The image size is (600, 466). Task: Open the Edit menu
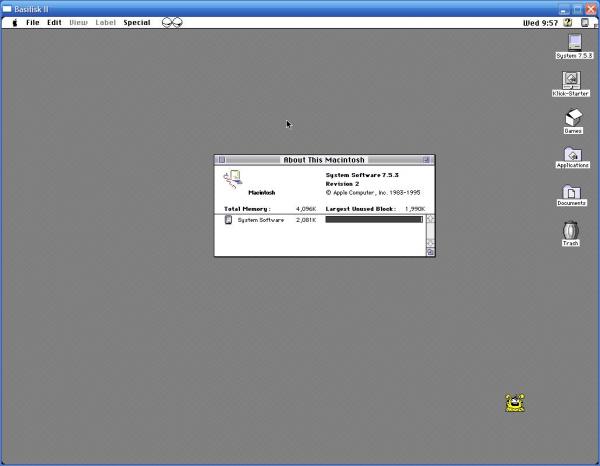[x=54, y=23]
